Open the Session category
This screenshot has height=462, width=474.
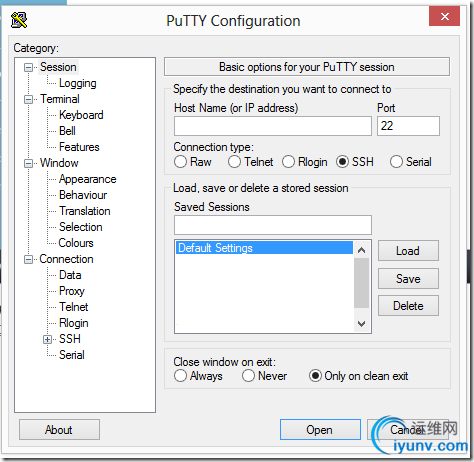pyautogui.click(x=58, y=67)
